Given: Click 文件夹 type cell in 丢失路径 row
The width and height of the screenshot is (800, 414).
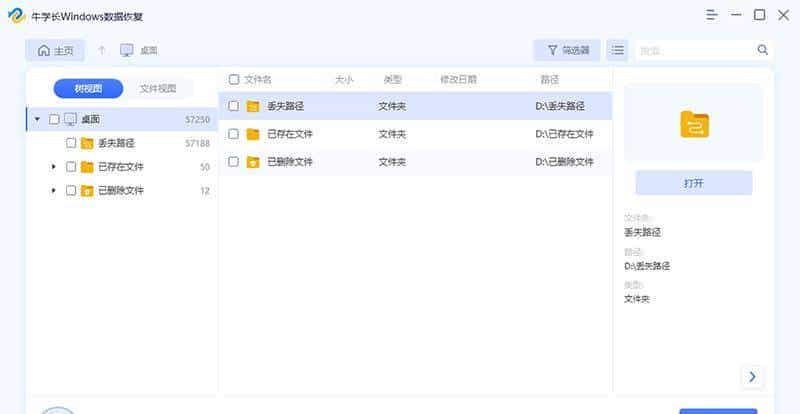Looking at the screenshot, I should click(392, 106).
